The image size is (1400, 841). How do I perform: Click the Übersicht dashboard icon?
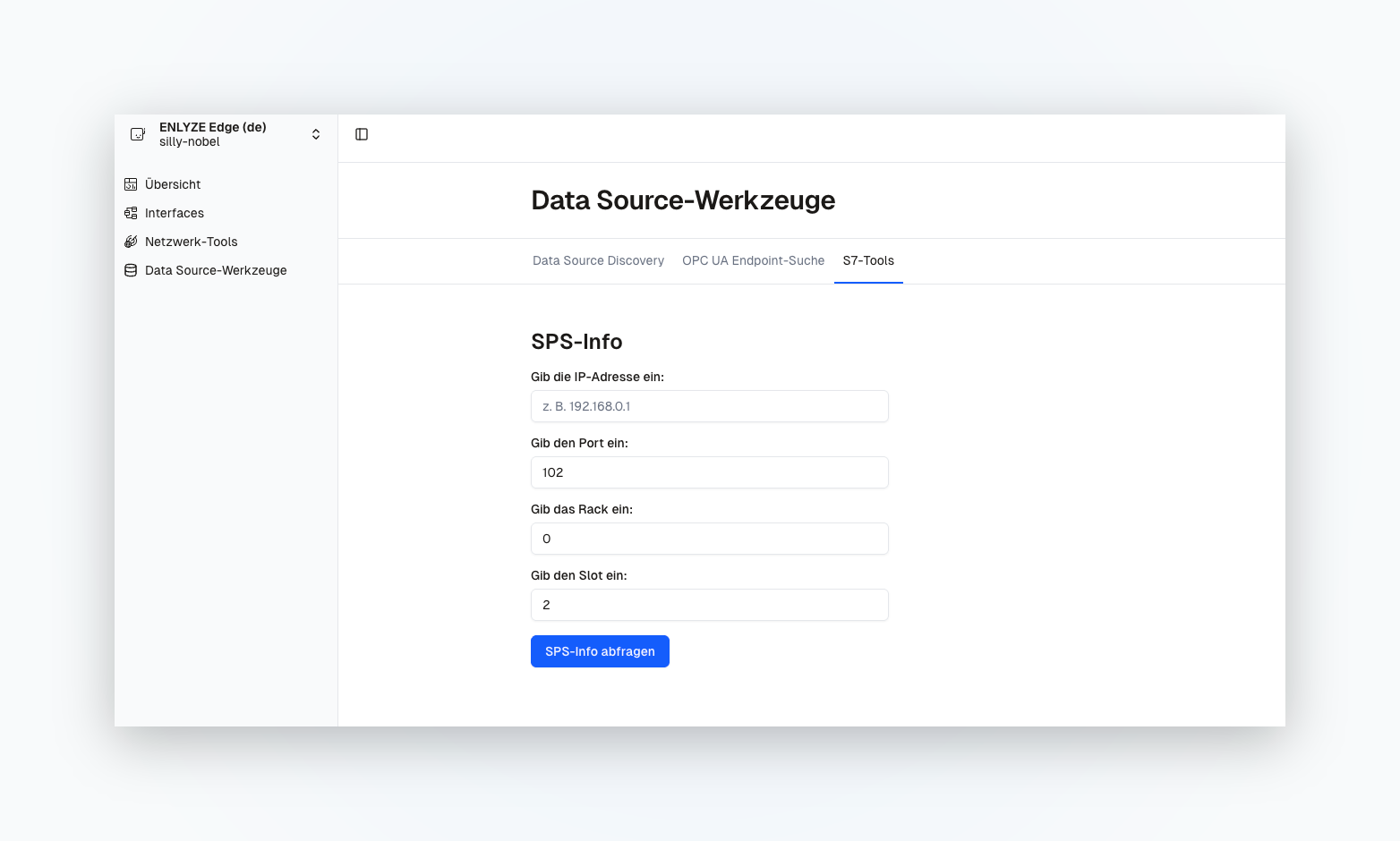[131, 184]
